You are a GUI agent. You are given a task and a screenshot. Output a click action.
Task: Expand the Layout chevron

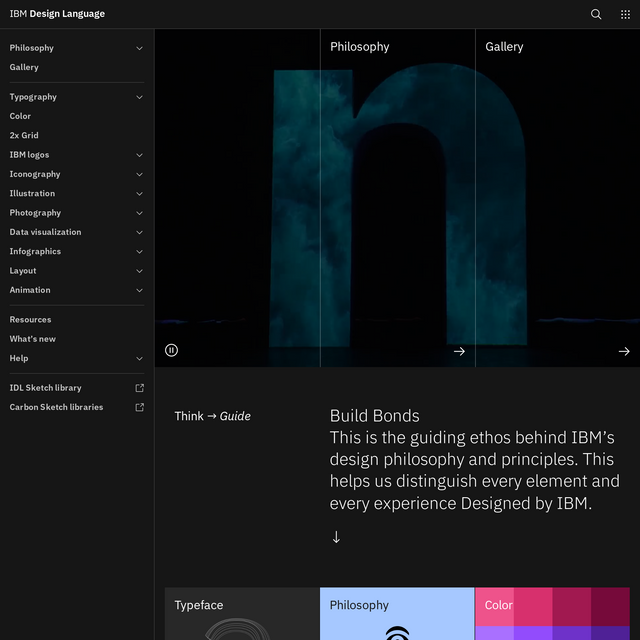[139, 271]
